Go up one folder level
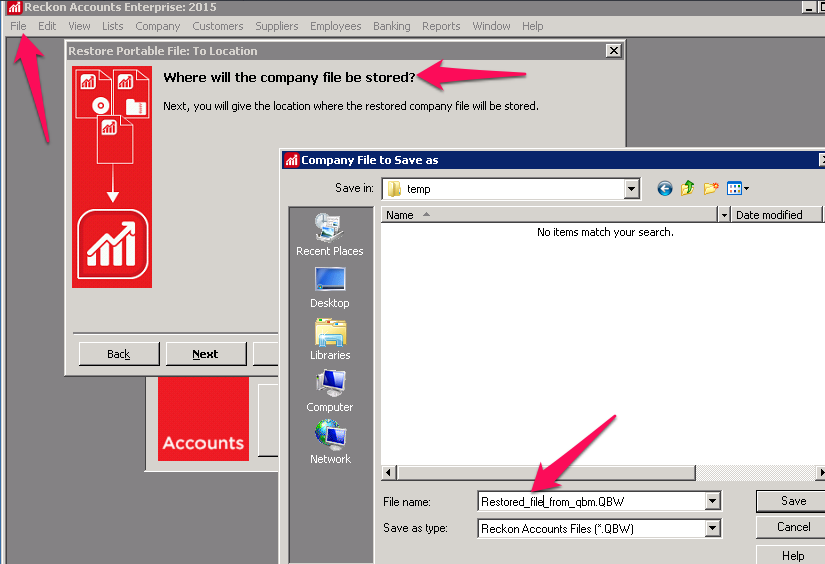This screenshot has width=825, height=564. coord(687,188)
